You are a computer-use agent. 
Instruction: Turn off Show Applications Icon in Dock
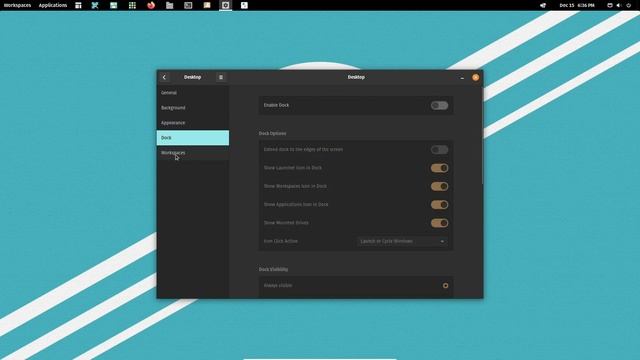coord(439,205)
